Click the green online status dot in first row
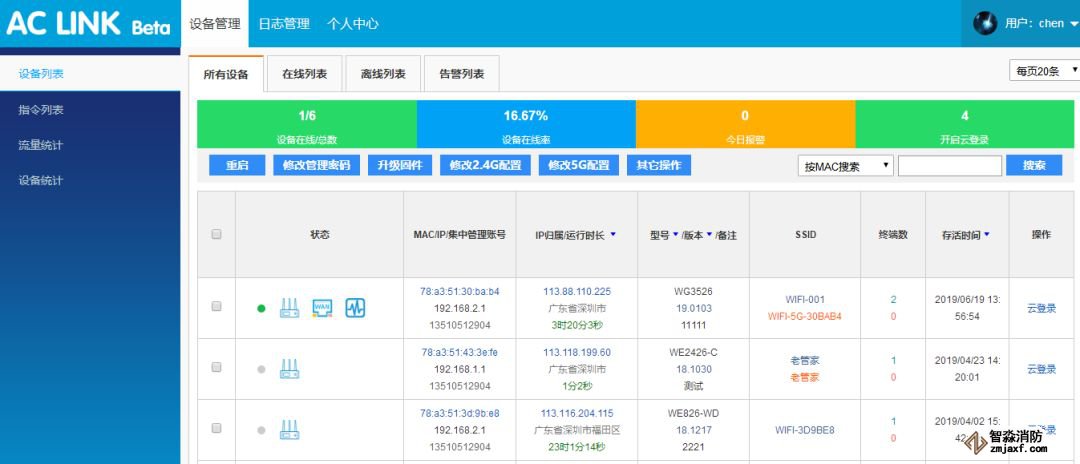Viewport: 1080px width, 464px height. coord(261,309)
